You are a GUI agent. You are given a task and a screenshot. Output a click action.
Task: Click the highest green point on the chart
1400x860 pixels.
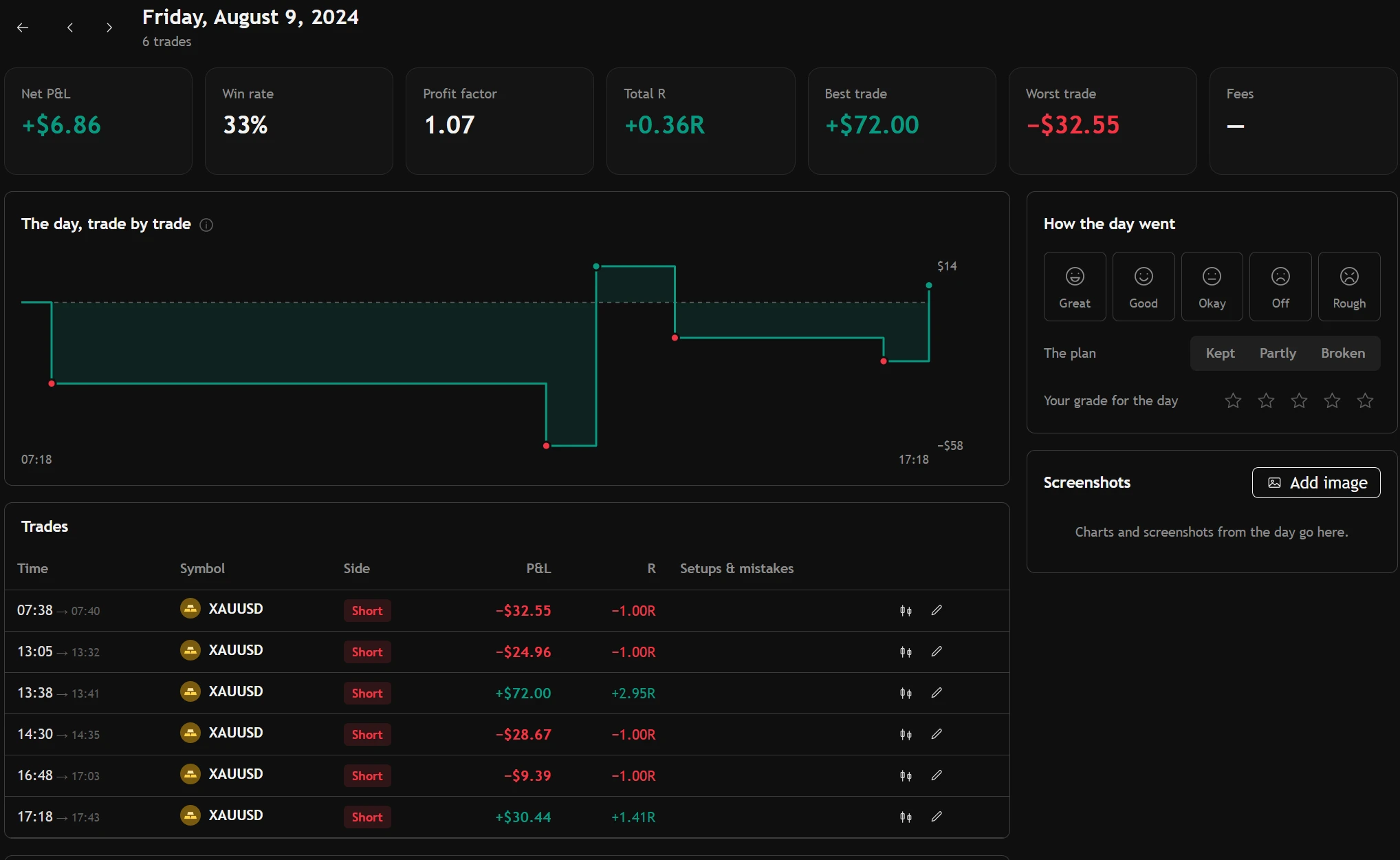coord(596,266)
